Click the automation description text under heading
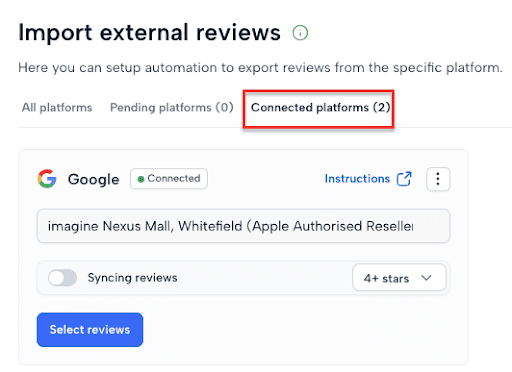Viewport: 512px width, 372px height. point(260,68)
